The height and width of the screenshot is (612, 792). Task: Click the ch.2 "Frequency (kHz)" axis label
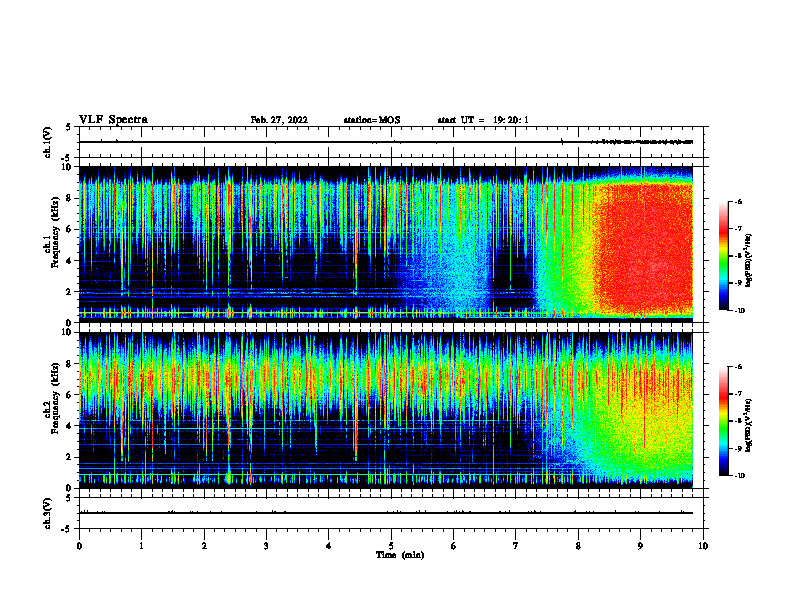[x=55, y=397]
